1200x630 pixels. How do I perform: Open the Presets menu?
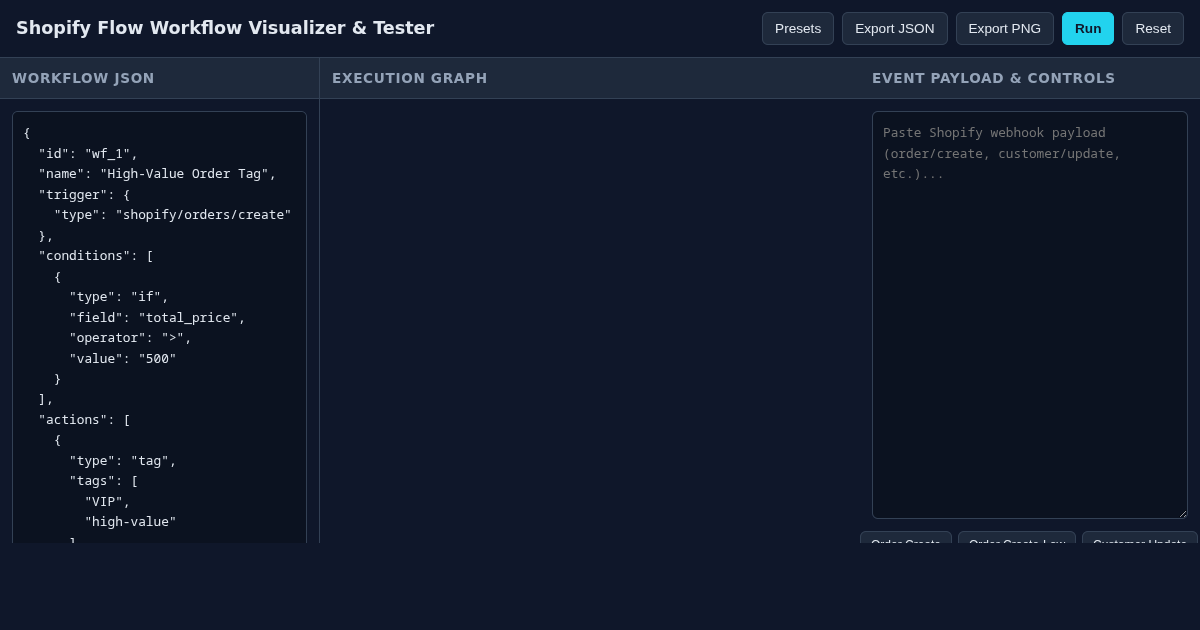798,28
